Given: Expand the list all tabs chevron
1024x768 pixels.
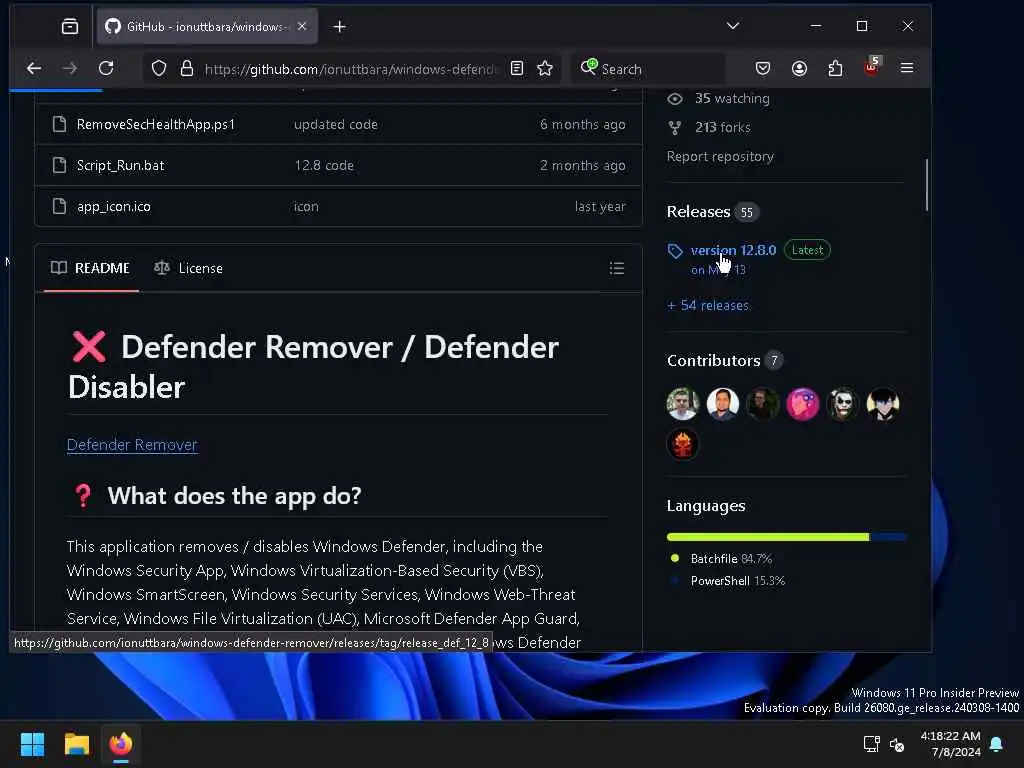Looking at the screenshot, I should click(733, 26).
